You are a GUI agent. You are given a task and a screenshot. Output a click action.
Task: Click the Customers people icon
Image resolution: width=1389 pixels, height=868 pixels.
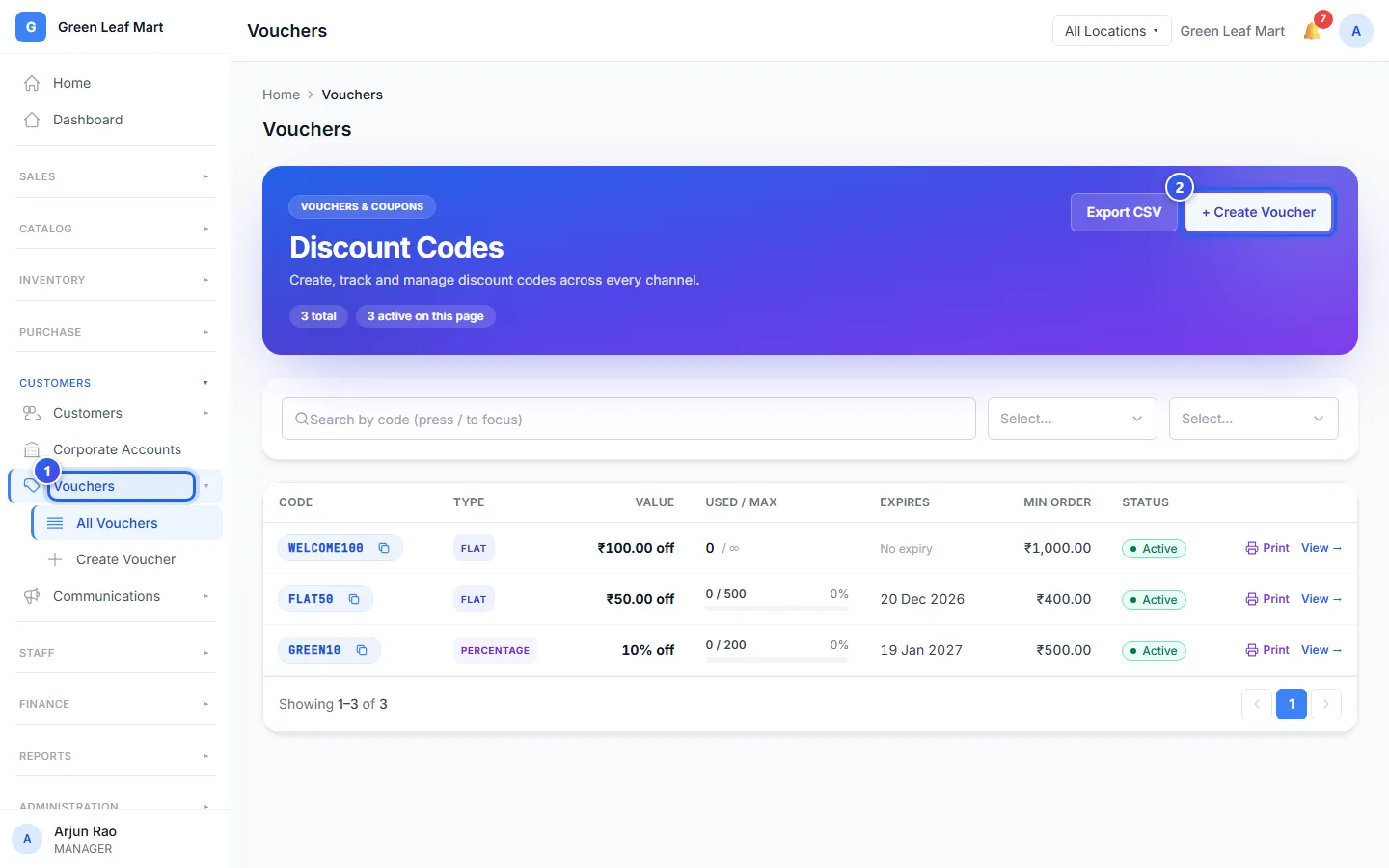(32, 413)
